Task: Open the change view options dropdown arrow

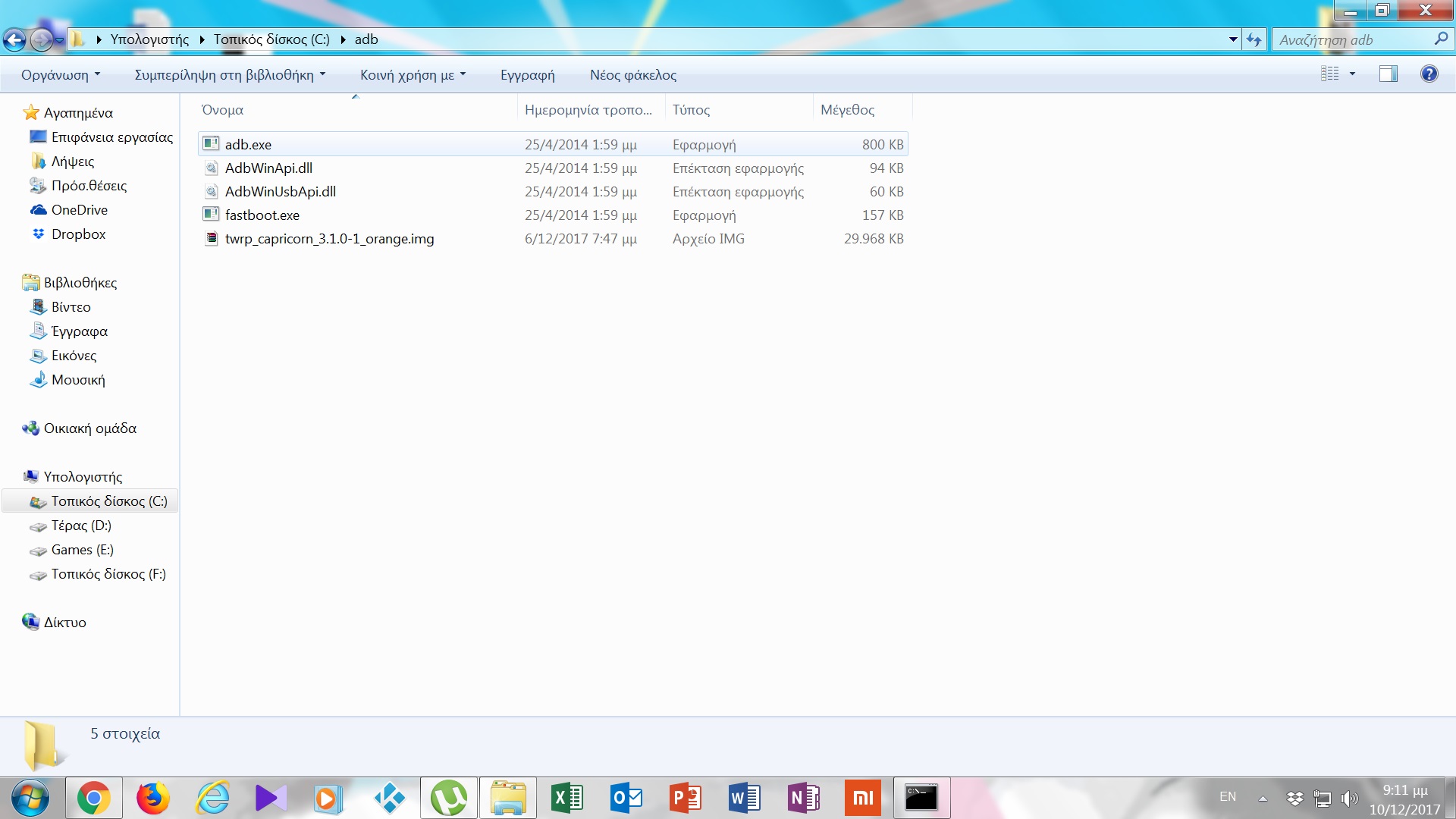Action: point(1352,74)
